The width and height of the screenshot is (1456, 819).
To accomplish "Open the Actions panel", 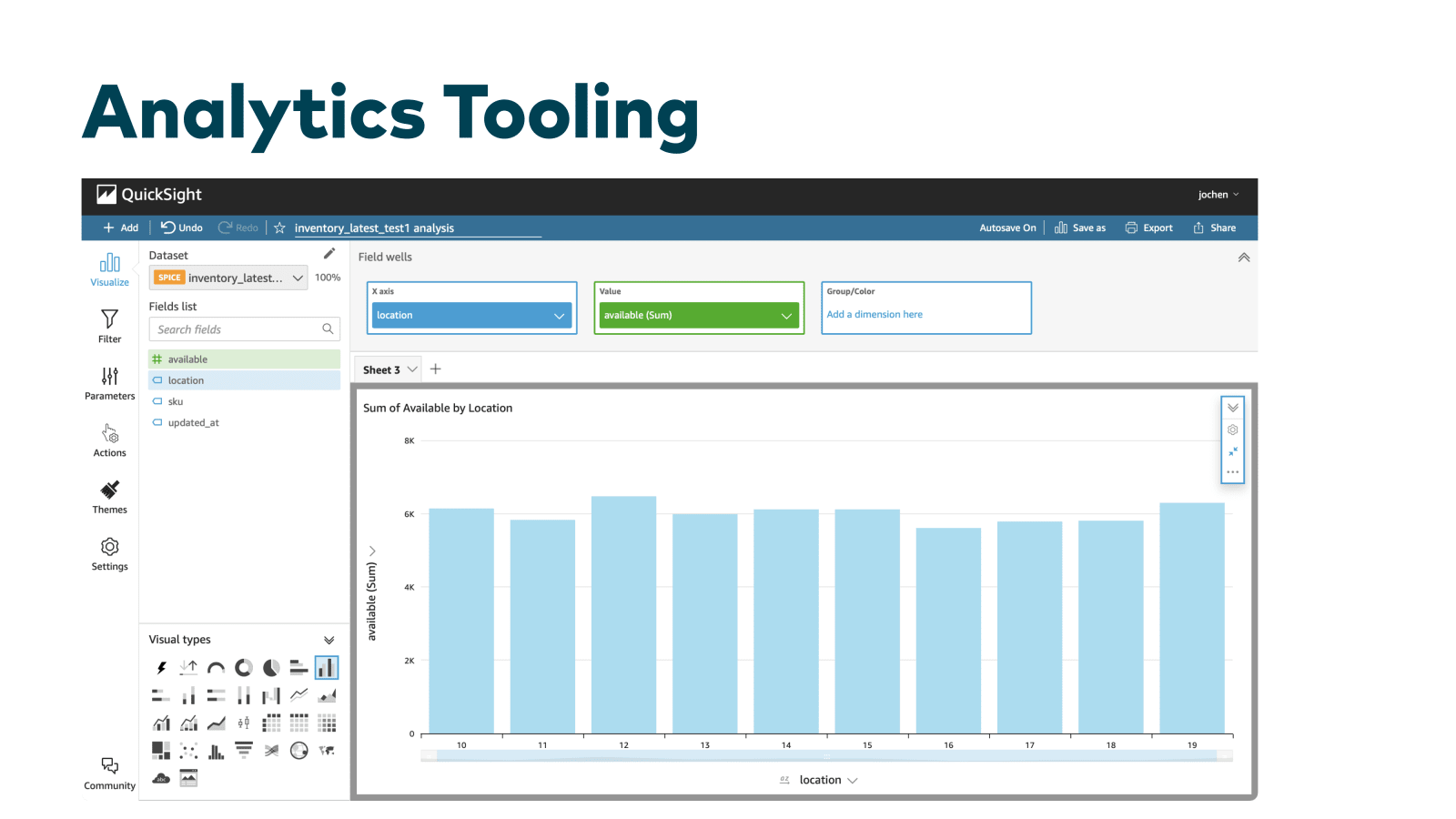I will tap(110, 440).
